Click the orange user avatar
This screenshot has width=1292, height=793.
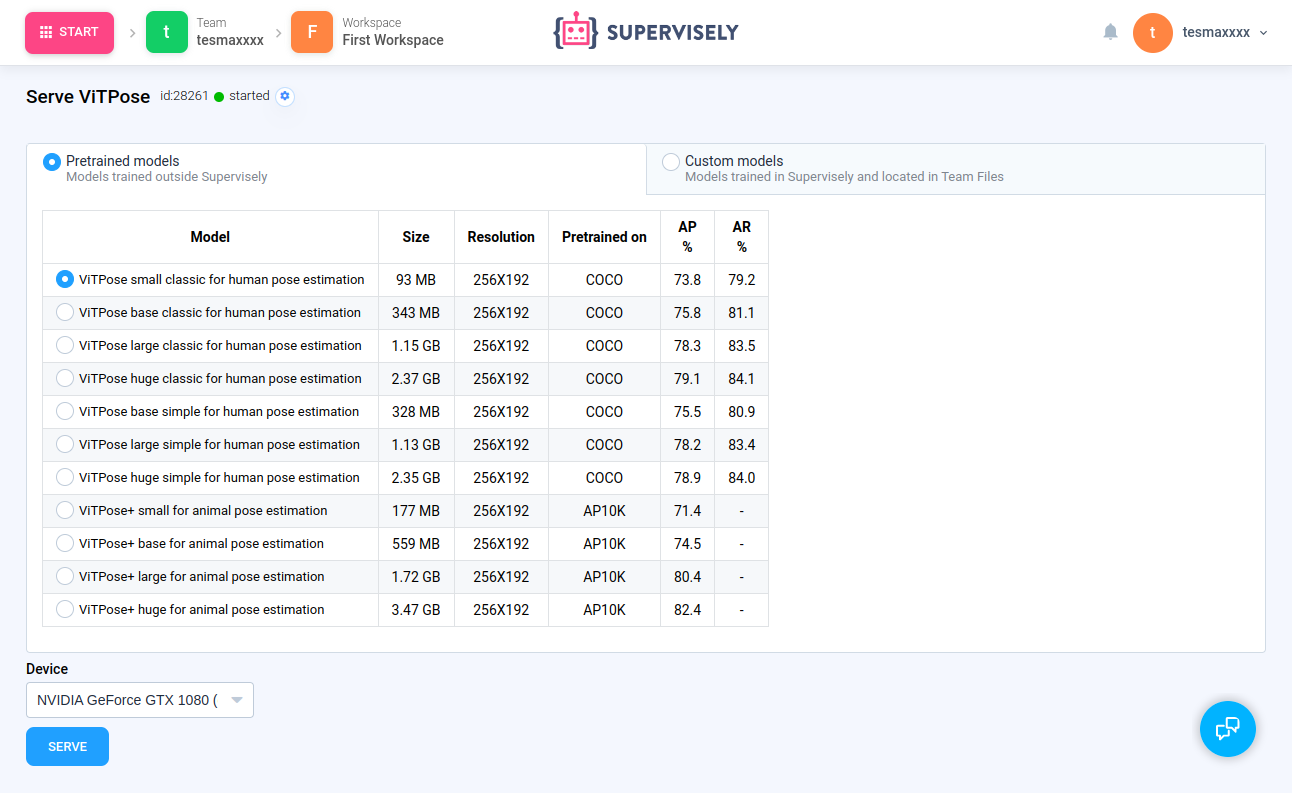click(1153, 32)
